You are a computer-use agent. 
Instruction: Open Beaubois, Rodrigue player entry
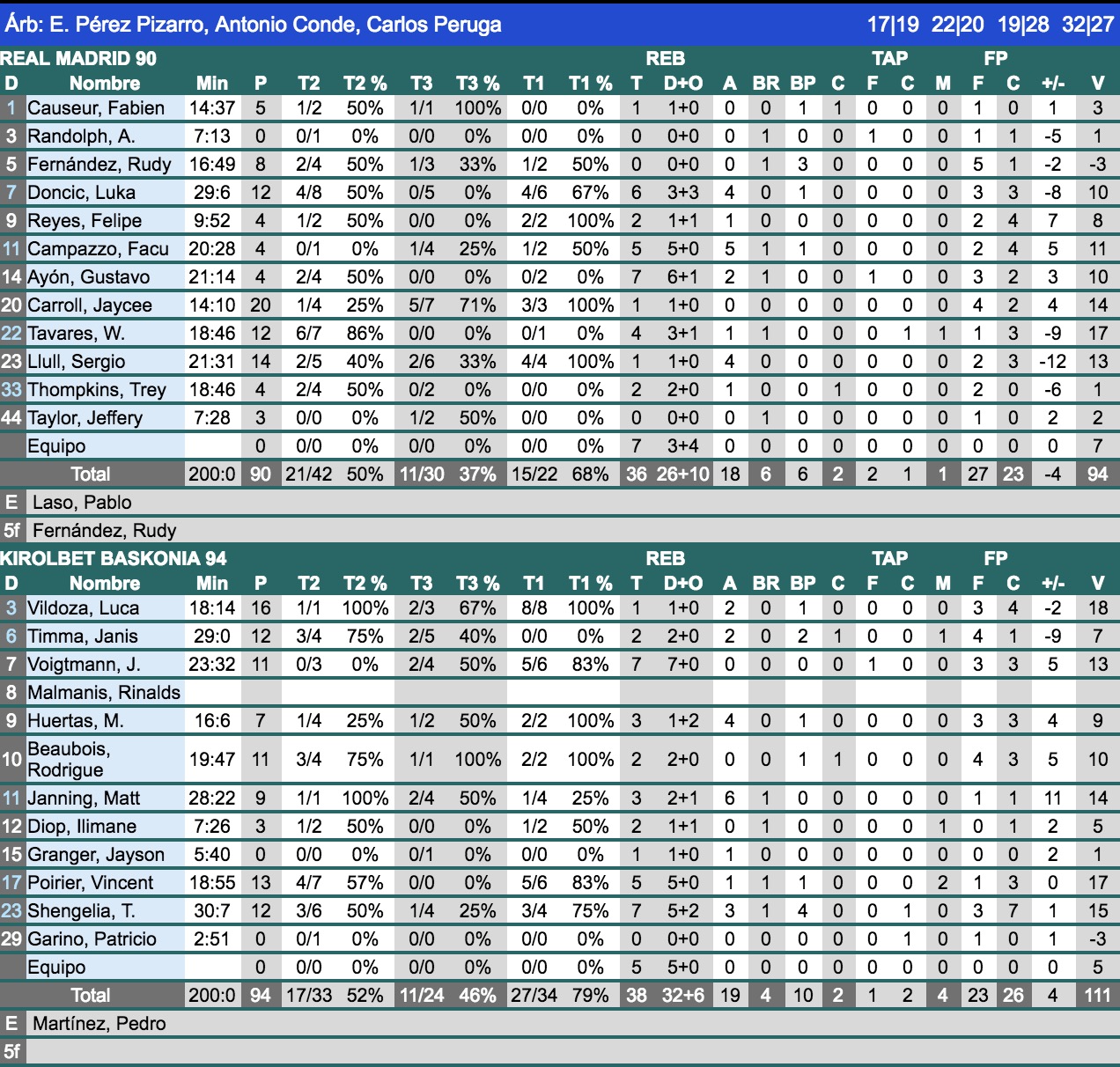[69, 759]
